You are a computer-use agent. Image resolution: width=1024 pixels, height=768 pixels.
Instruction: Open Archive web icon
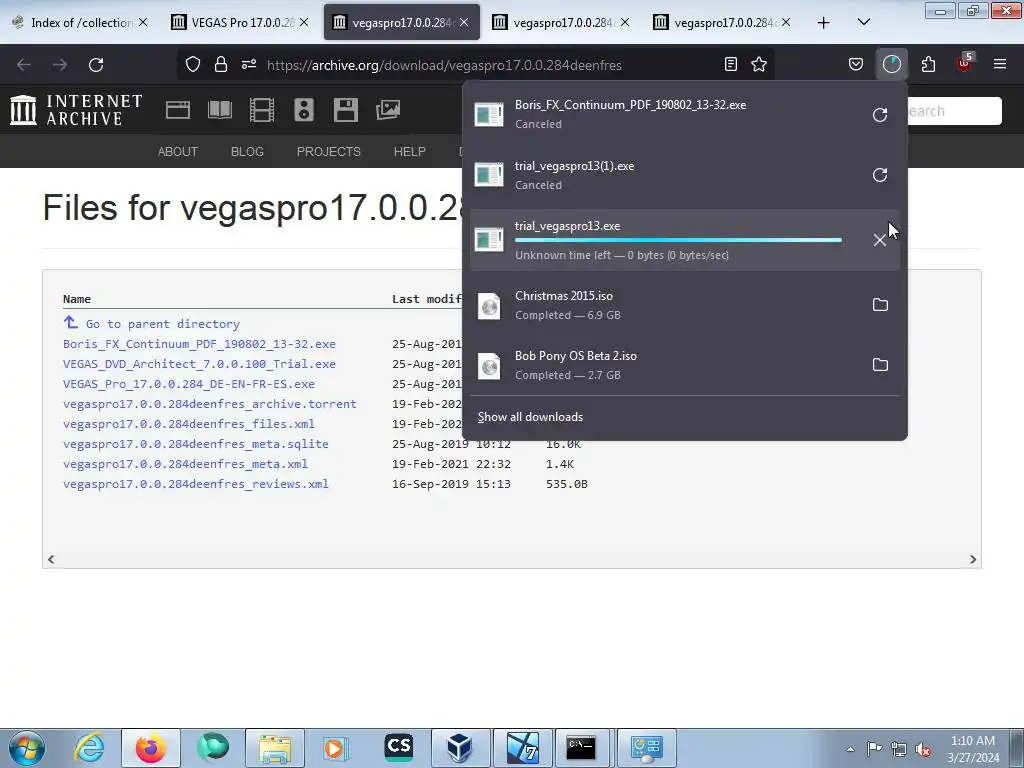coord(178,110)
